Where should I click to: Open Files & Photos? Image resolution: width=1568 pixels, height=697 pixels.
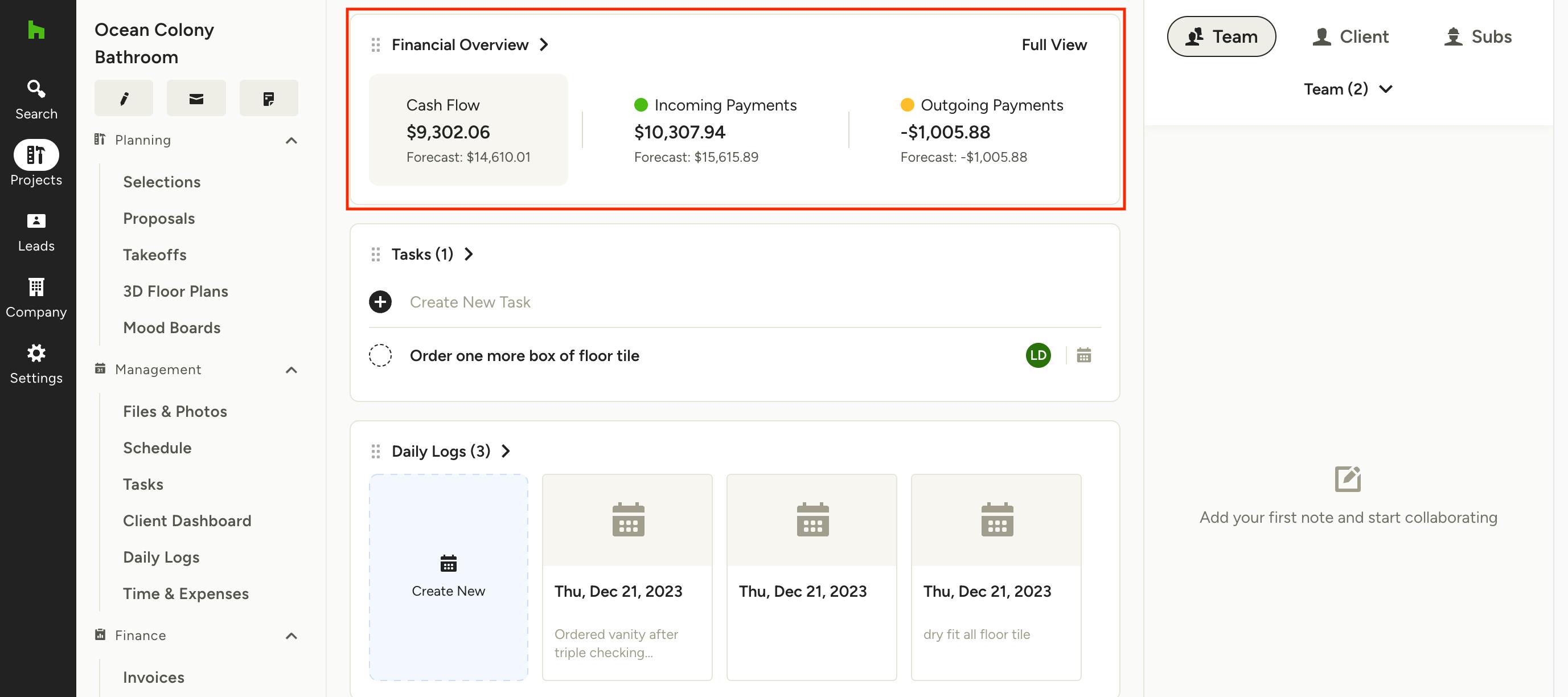[x=175, y=412]
